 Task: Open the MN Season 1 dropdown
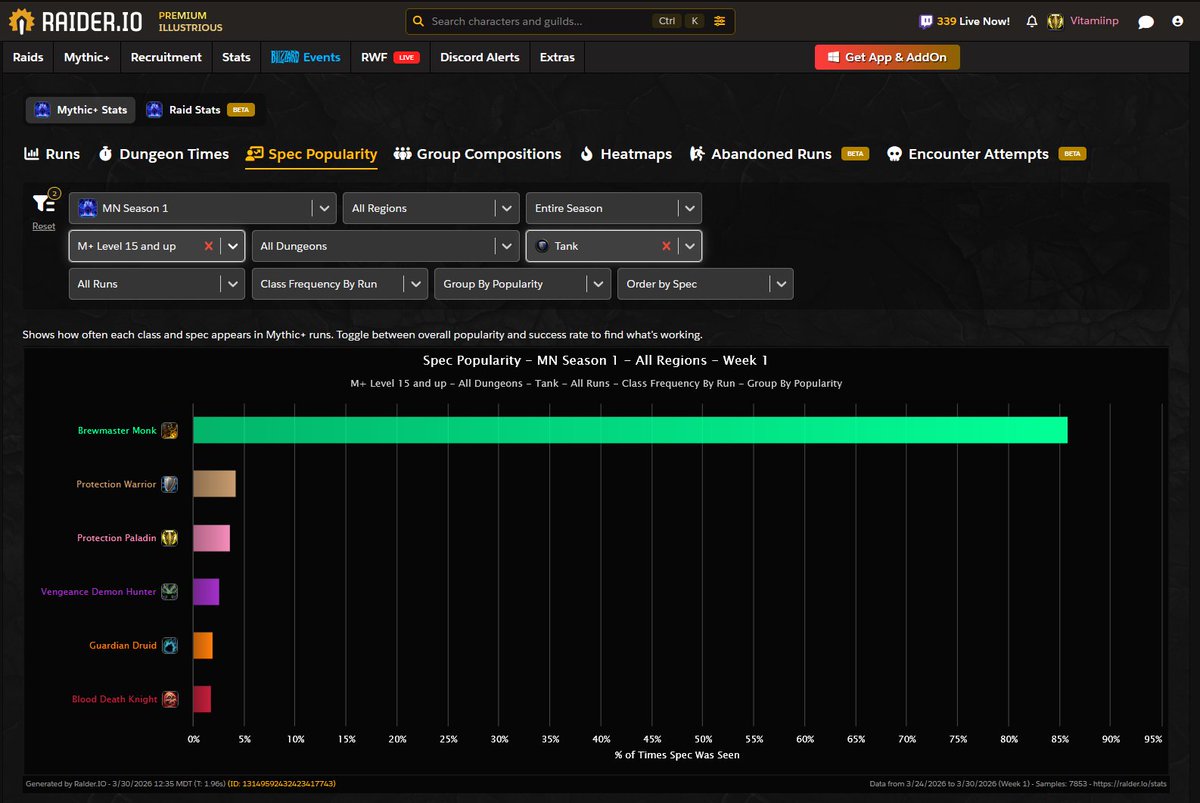(202, 208)
